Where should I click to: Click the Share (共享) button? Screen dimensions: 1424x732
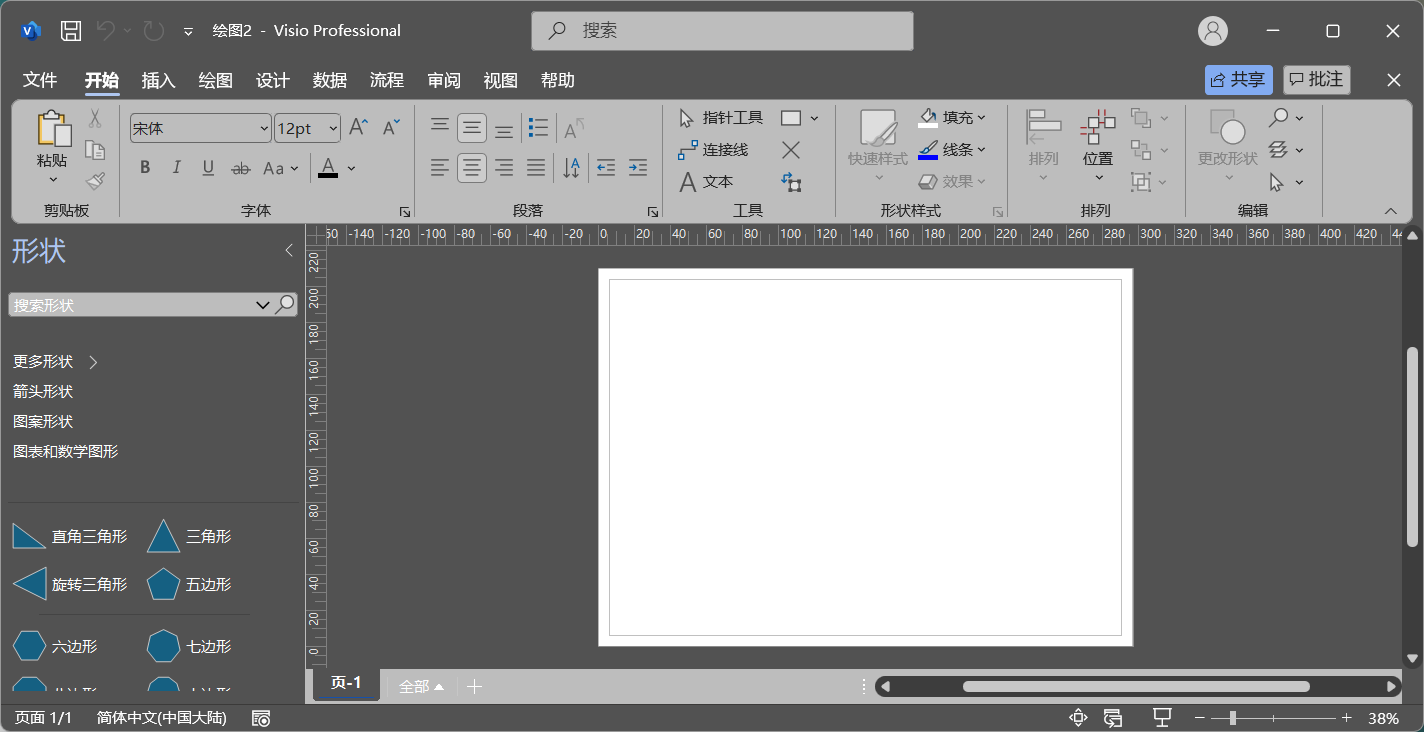1239,80
